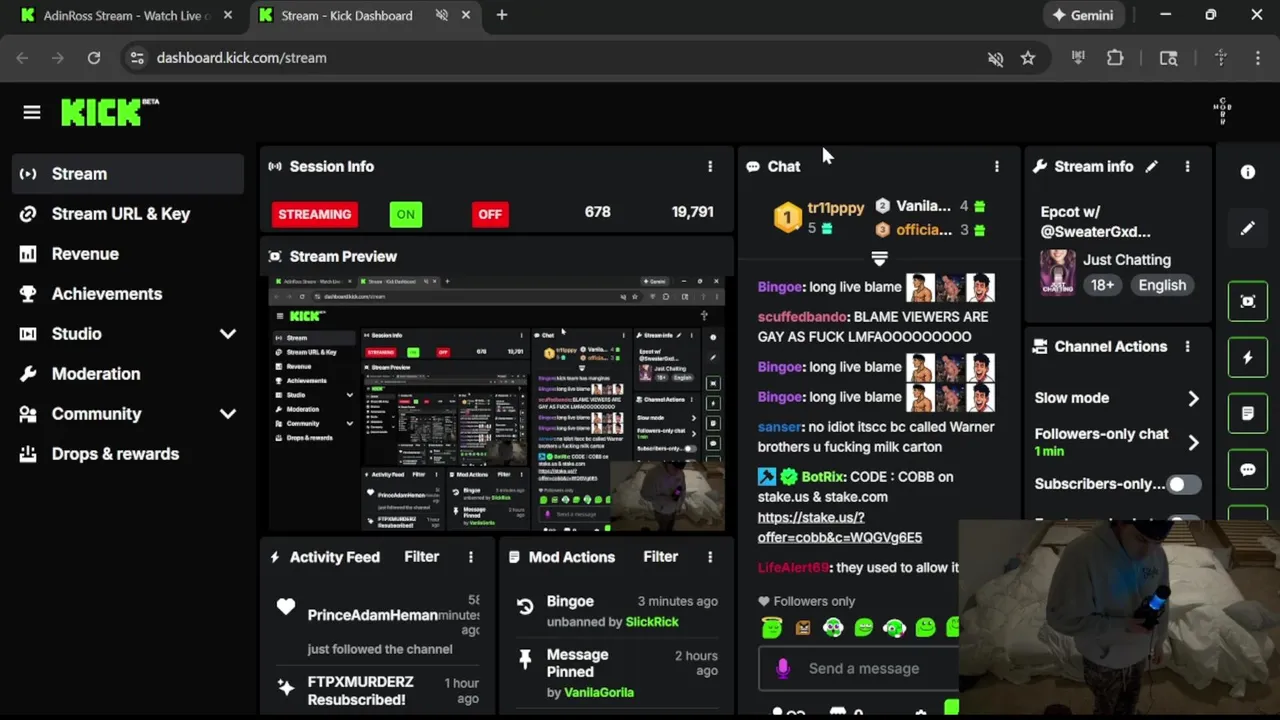Click the 19,791 count in Session Info
This screenshot has width=1280, height=720.
coord(692,212)
